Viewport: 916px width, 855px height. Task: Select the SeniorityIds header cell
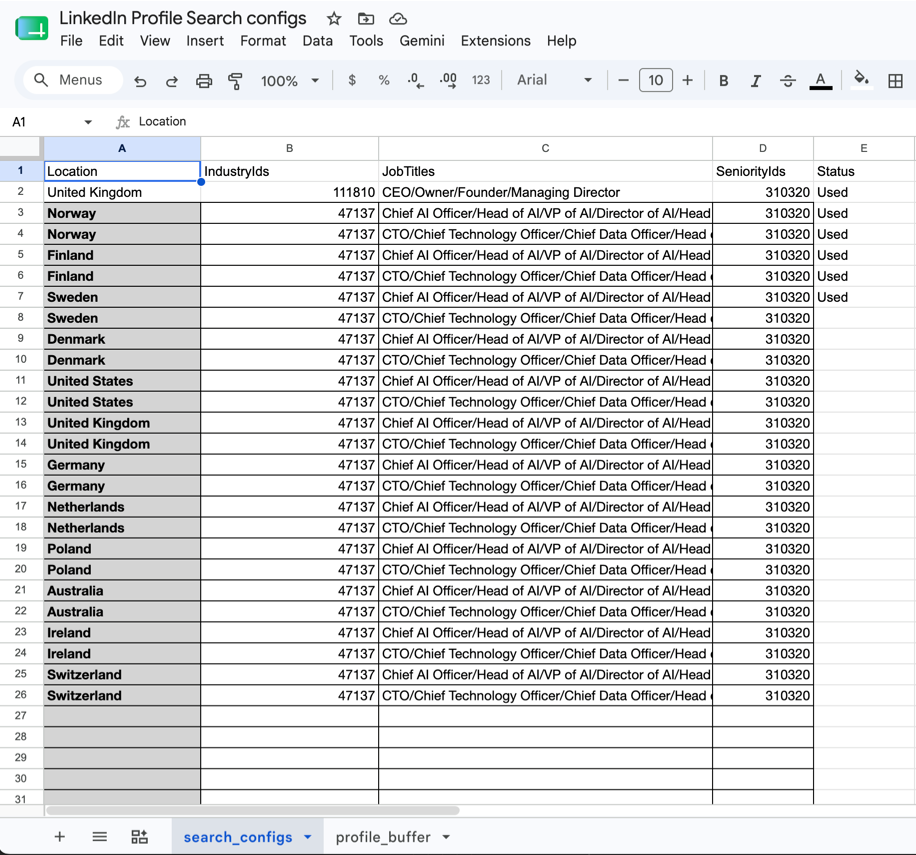pos(763,171)
